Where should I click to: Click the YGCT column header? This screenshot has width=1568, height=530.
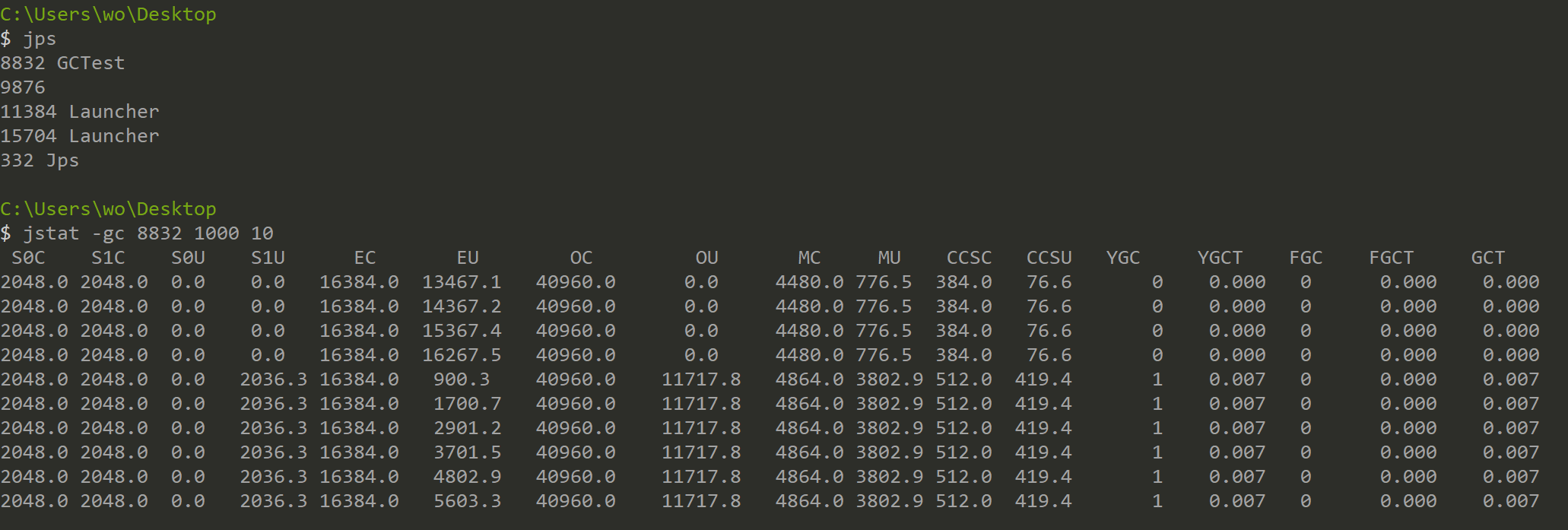click(x=1219, y=258)
